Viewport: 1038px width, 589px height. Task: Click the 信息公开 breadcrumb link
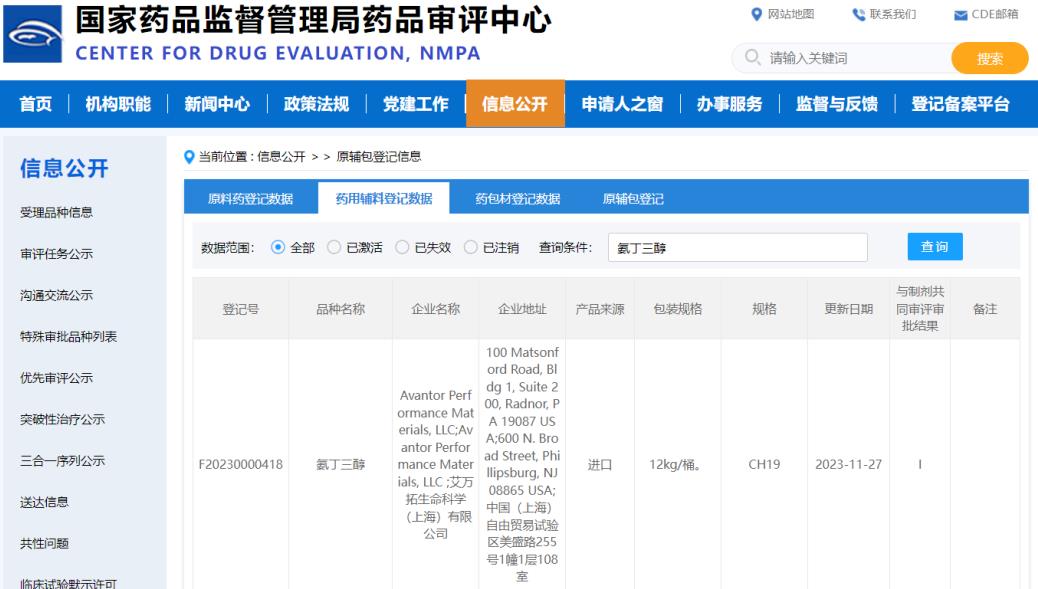pyautogui.click(x=281, y=157)
